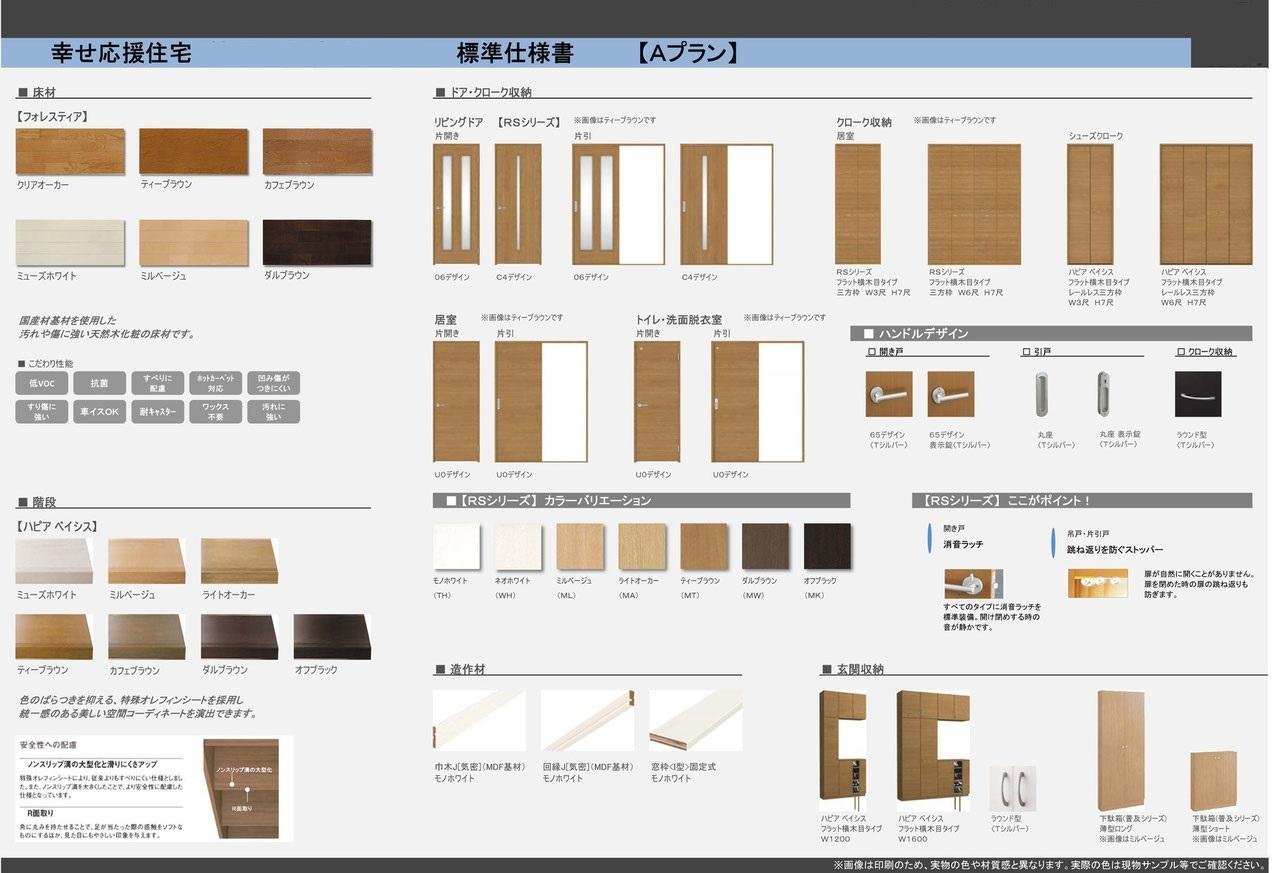Open the 跳ね返りを防ぐストッパー photo
The image size is (1280, 873).
[x=1098, y=584]
